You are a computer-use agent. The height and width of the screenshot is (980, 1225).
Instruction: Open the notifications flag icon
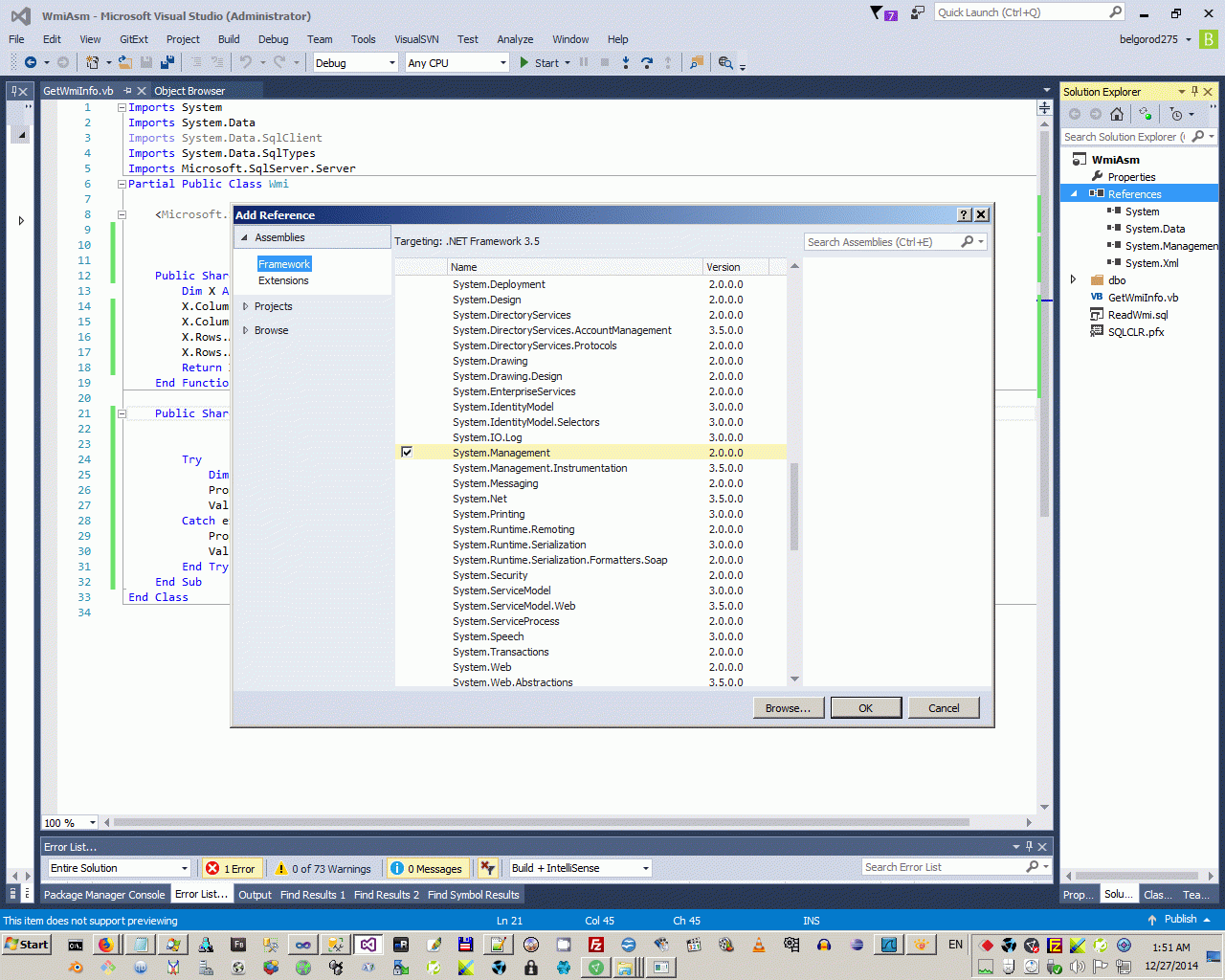877,12
